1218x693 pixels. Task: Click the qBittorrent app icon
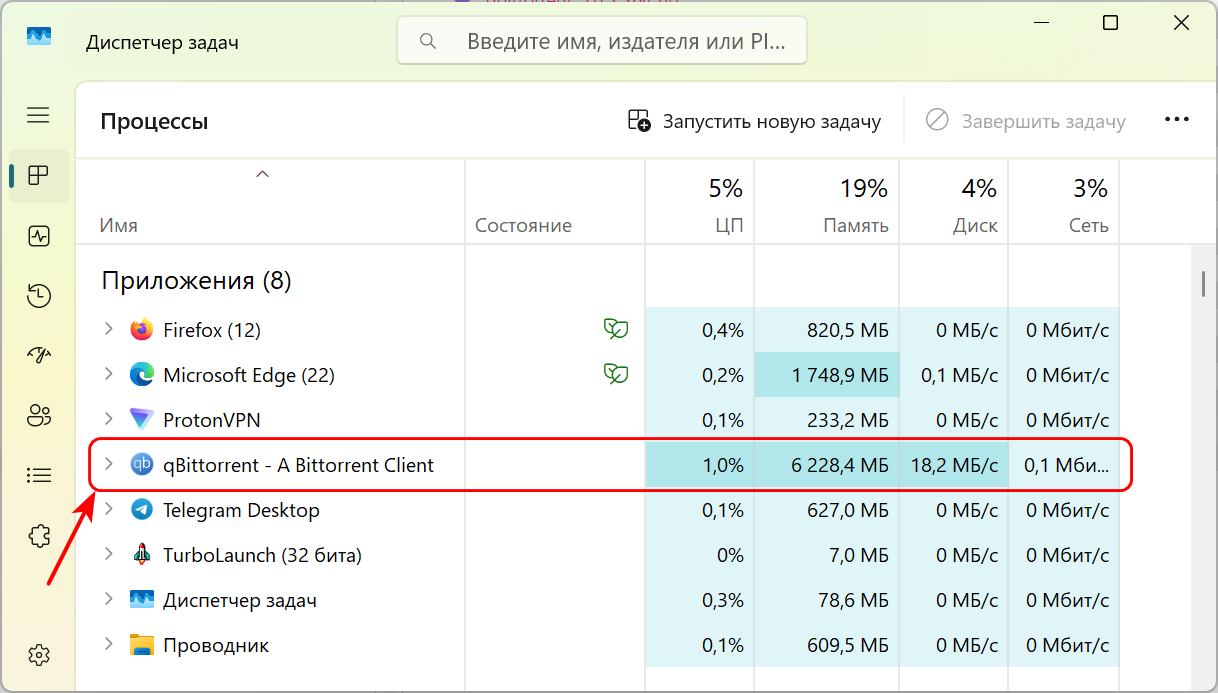coord(142,465)
